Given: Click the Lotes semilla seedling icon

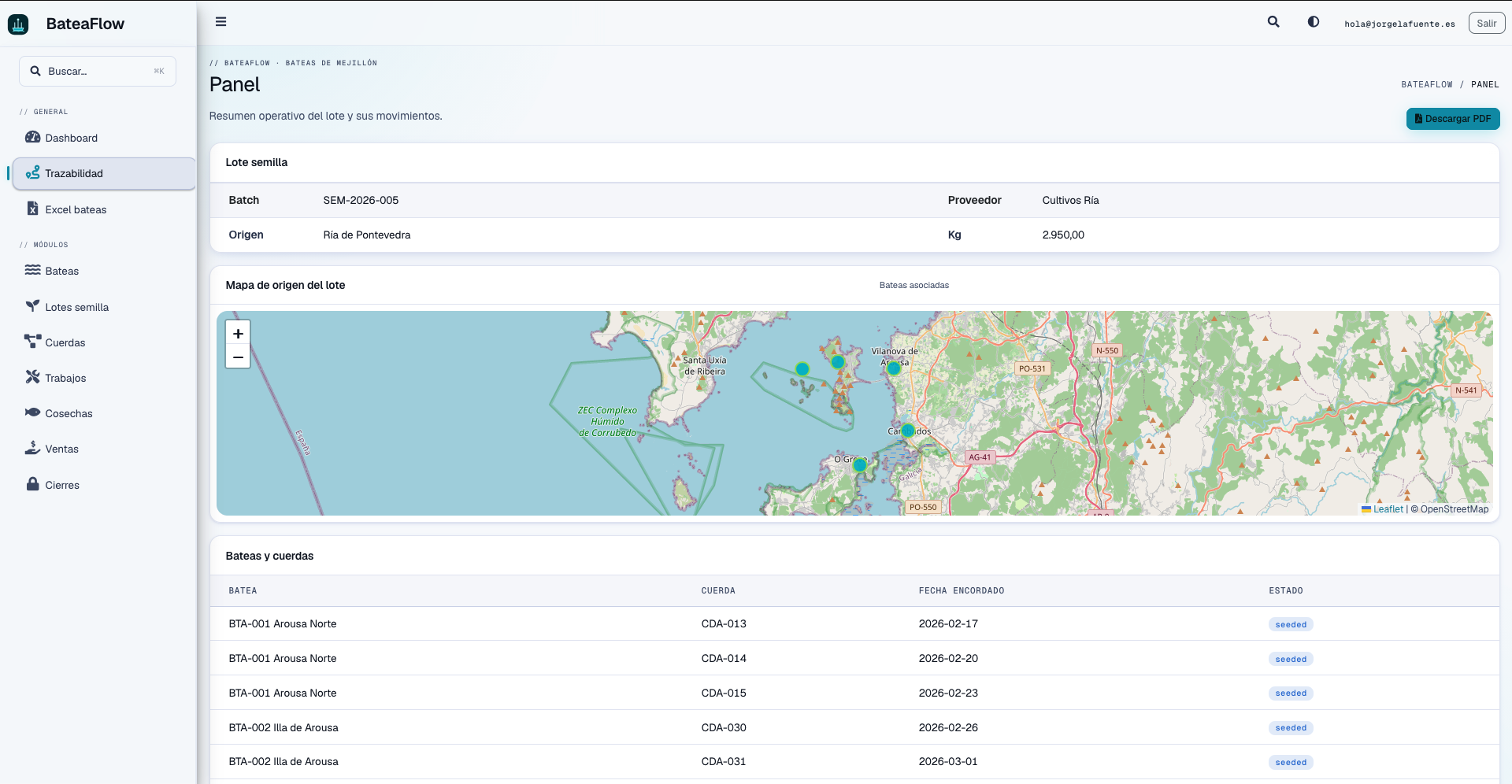Looking at the screenshot, I should click(x=32, y=306).
